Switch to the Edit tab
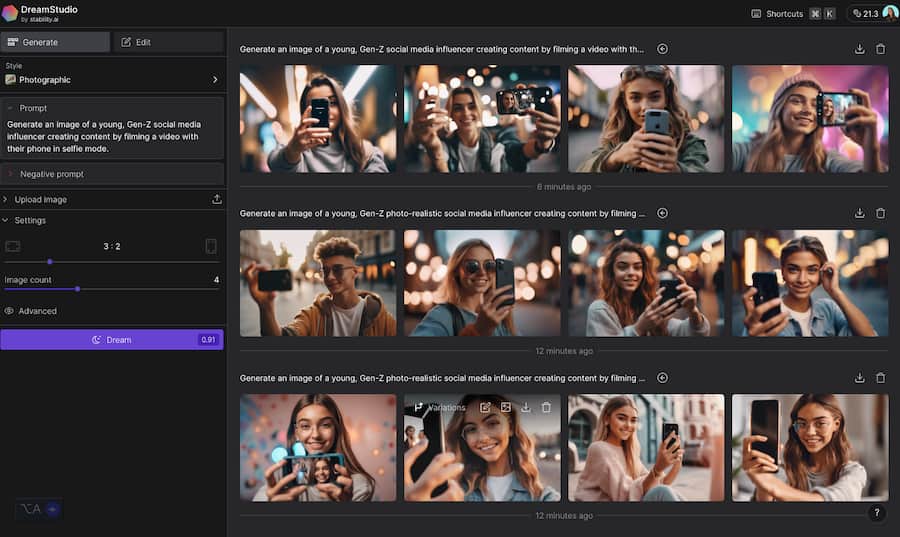The width and height of the screenshot is (900, 537). (x=168, y=42)
